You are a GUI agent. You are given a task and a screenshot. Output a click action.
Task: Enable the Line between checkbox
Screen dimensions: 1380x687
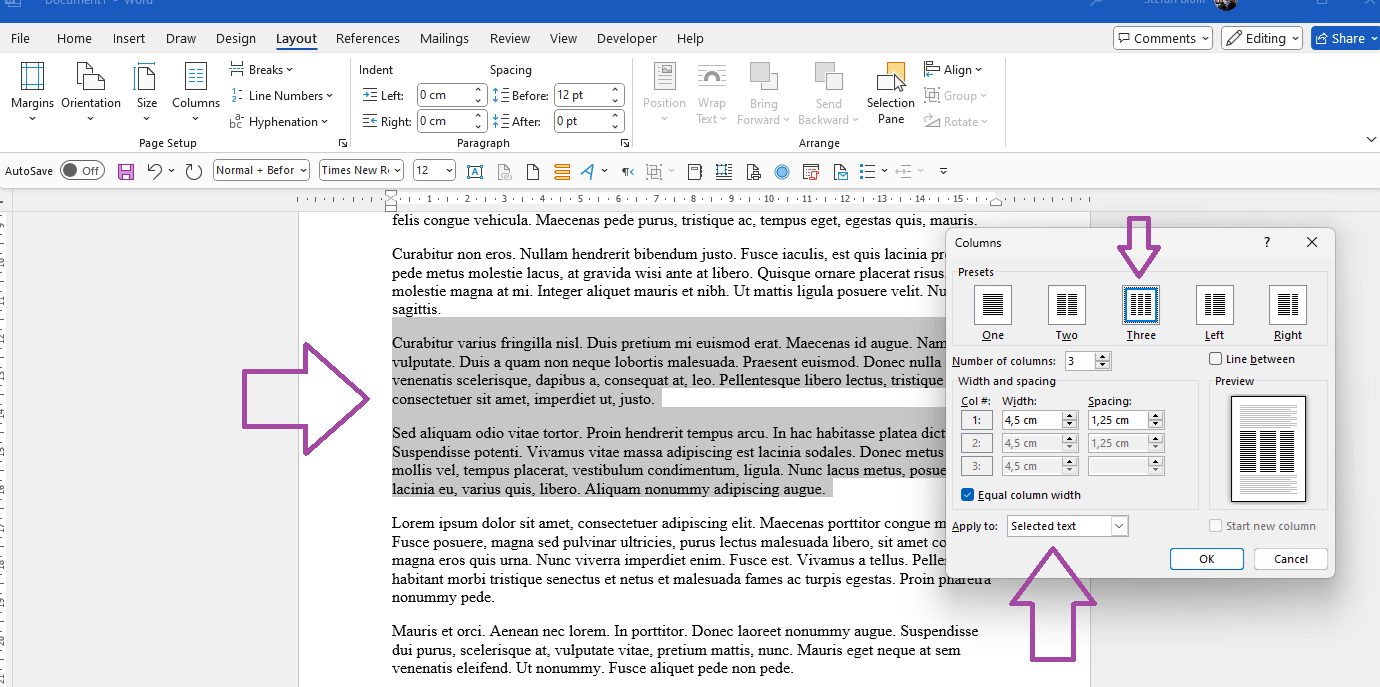click(1215, 359)
